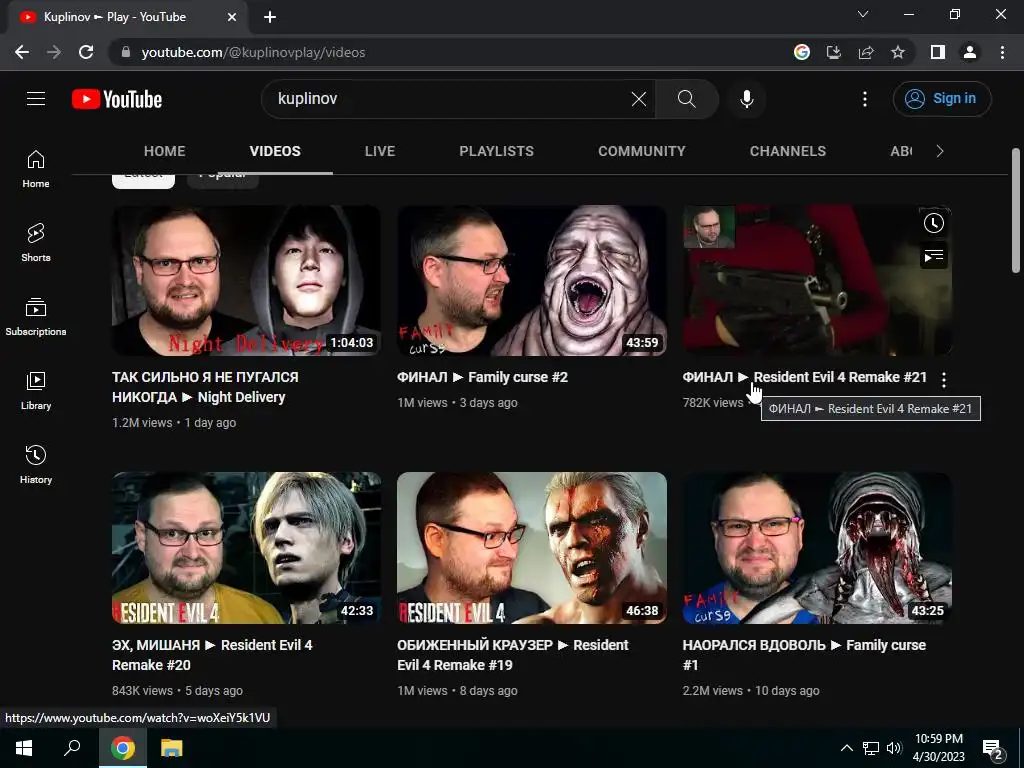Open action menu for Resident Evil 4 Remake #21
Viewport: 1024px width, 768px height.
coord(944,379)
